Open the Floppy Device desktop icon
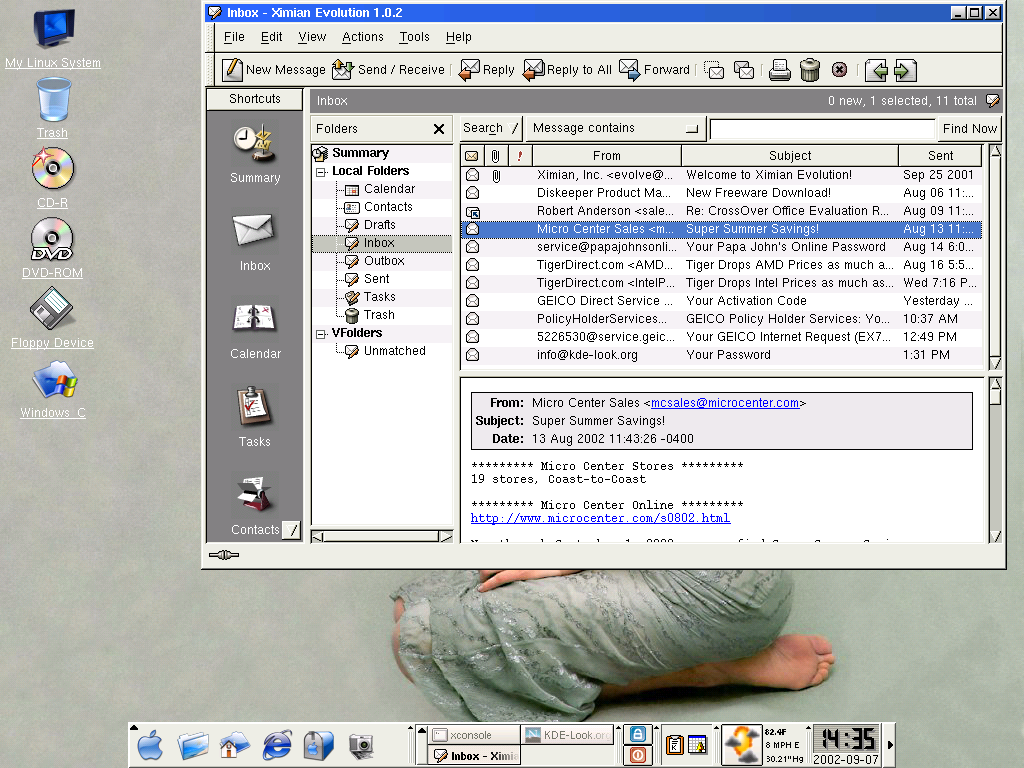Image resolution: width=1024 pixels, height=768 pixels. click(52, 319)
